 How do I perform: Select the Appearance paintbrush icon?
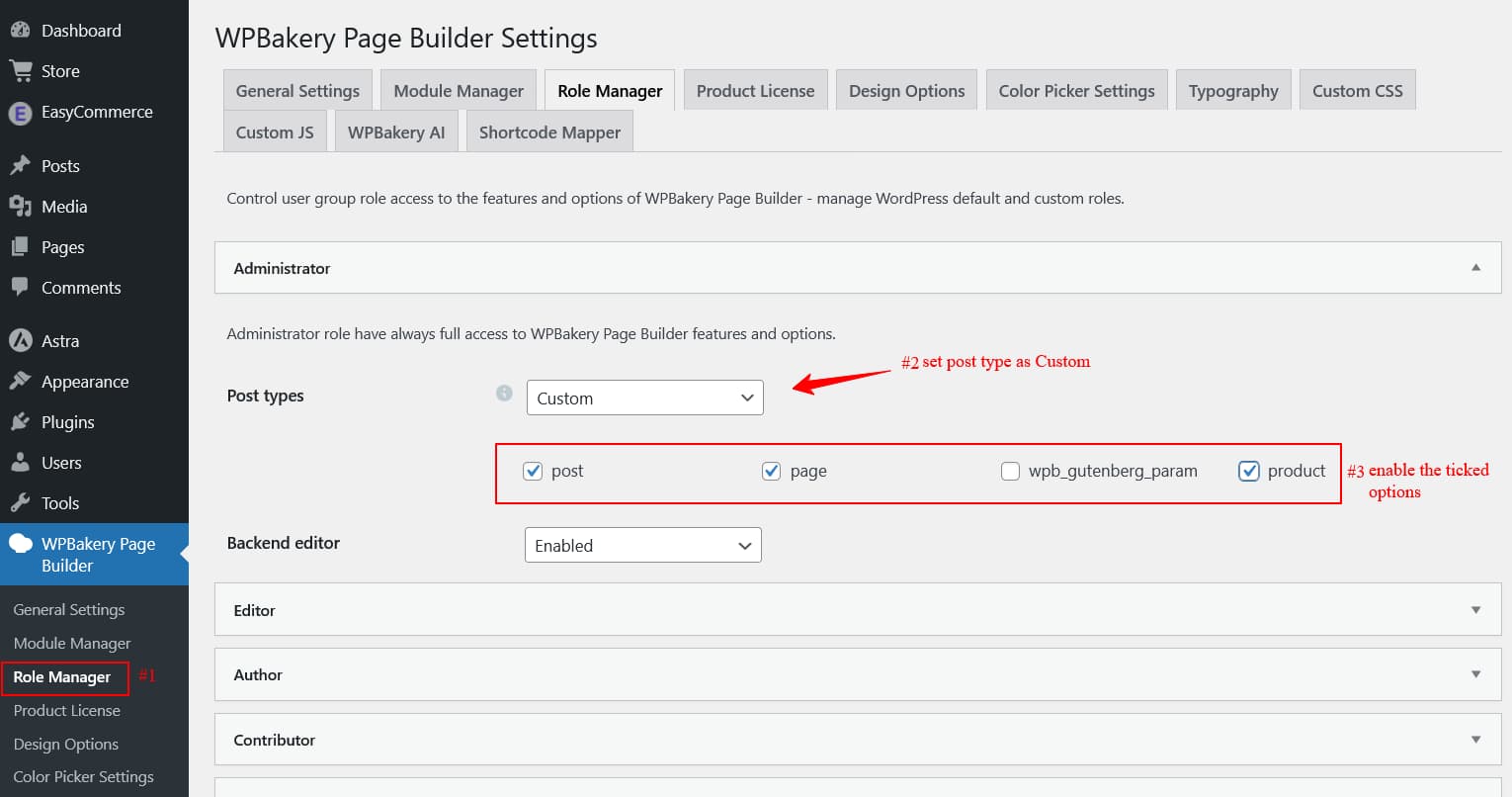pyautogui.click(x=22, y=381)
